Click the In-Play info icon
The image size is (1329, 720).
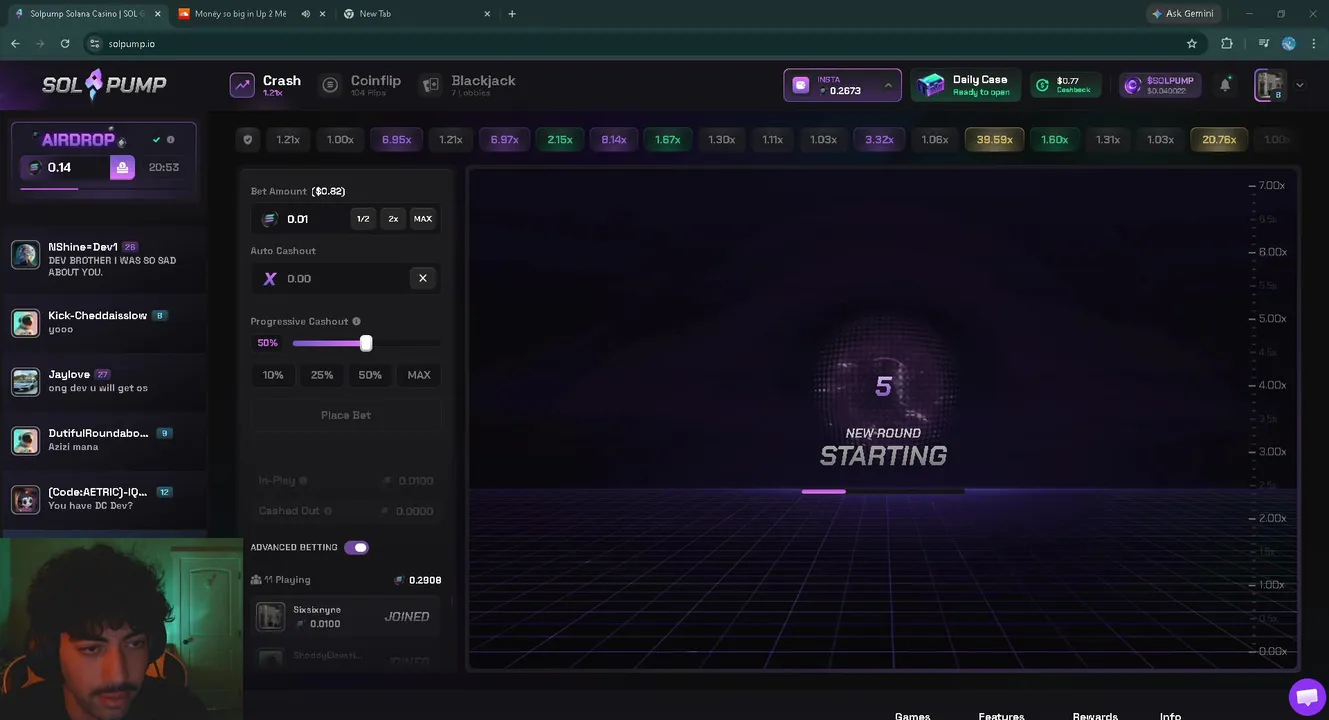(x=303, y=481)
